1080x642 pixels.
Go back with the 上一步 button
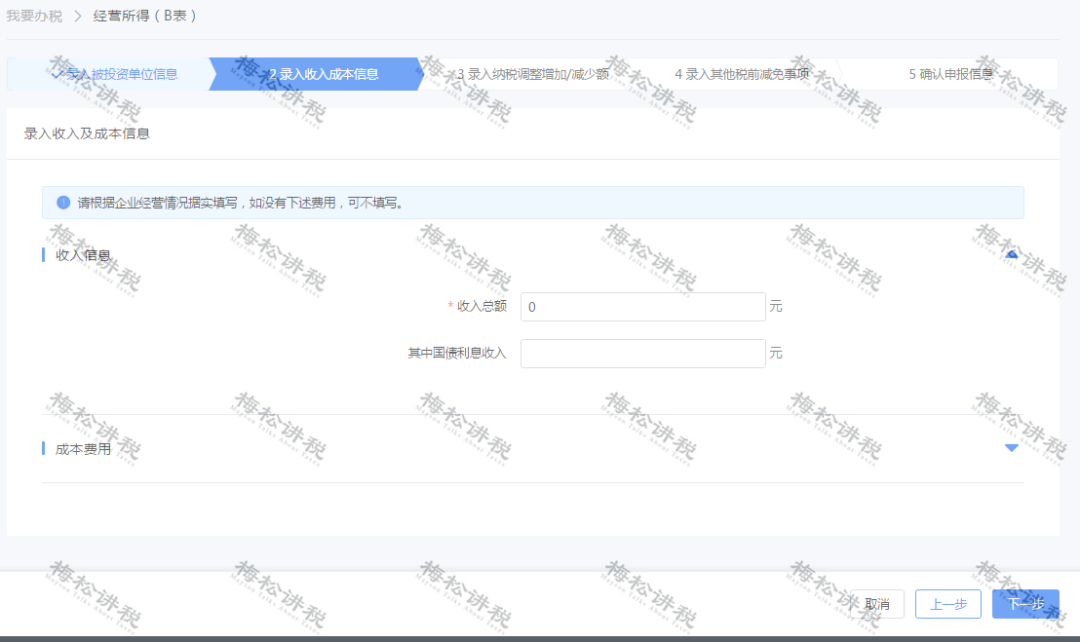[948, 604]
